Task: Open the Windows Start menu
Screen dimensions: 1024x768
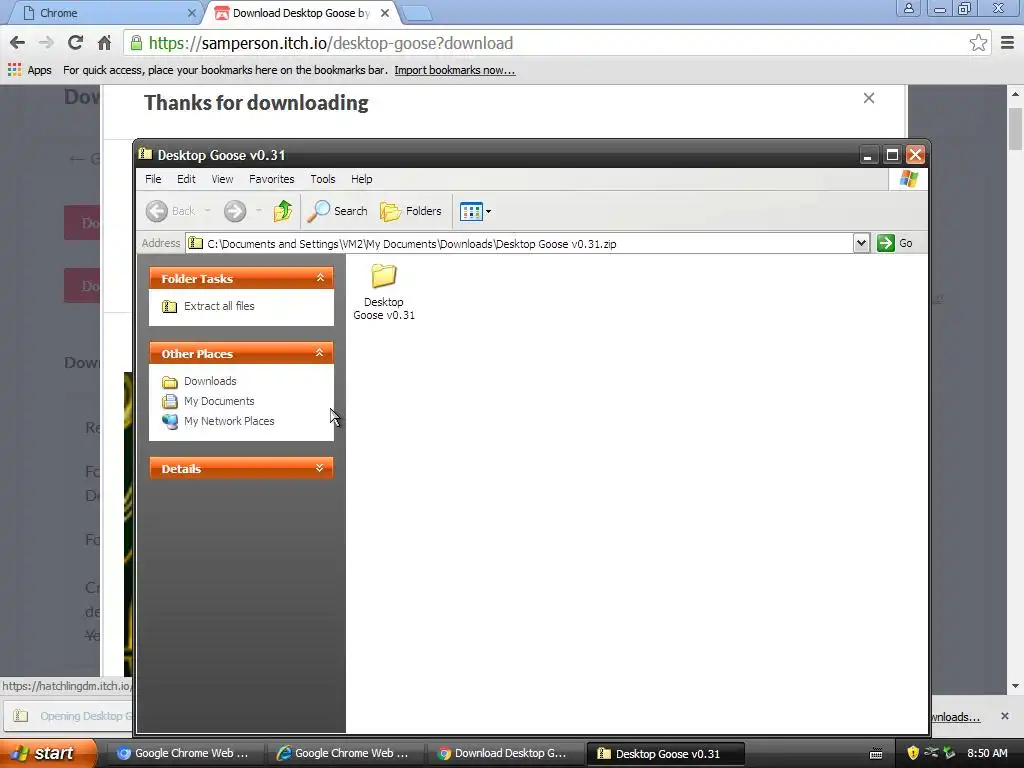Action: coord(48,753)
